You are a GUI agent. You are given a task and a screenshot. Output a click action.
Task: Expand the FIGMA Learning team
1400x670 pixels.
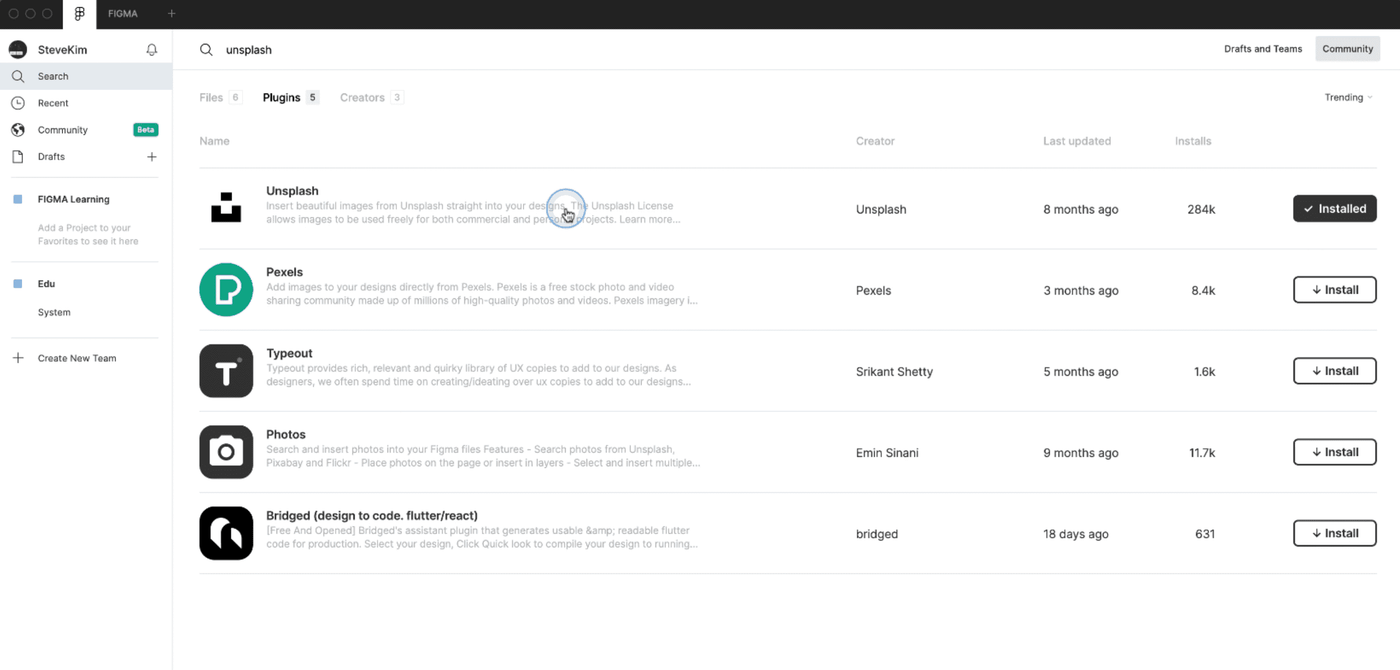[x=74, y=199]
